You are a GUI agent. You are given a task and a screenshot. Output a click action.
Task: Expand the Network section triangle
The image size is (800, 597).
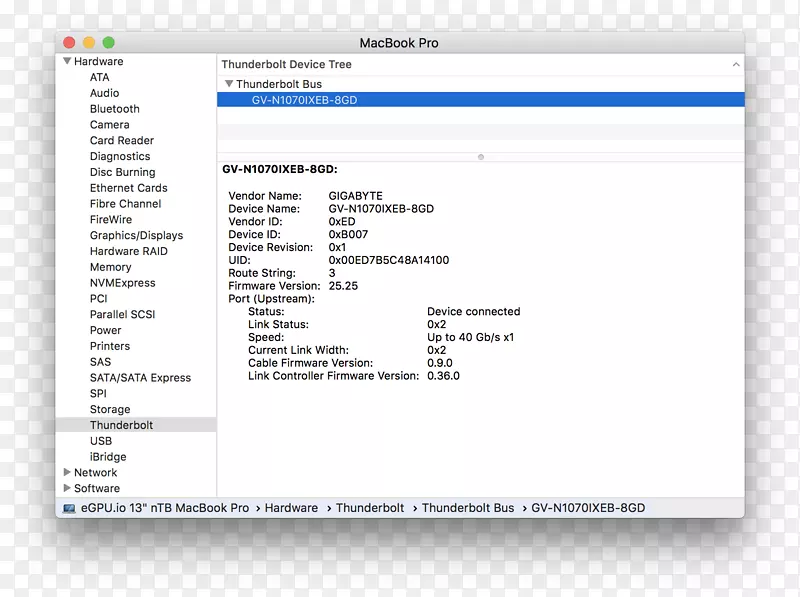pyautogui.click(x=67, y=473)
